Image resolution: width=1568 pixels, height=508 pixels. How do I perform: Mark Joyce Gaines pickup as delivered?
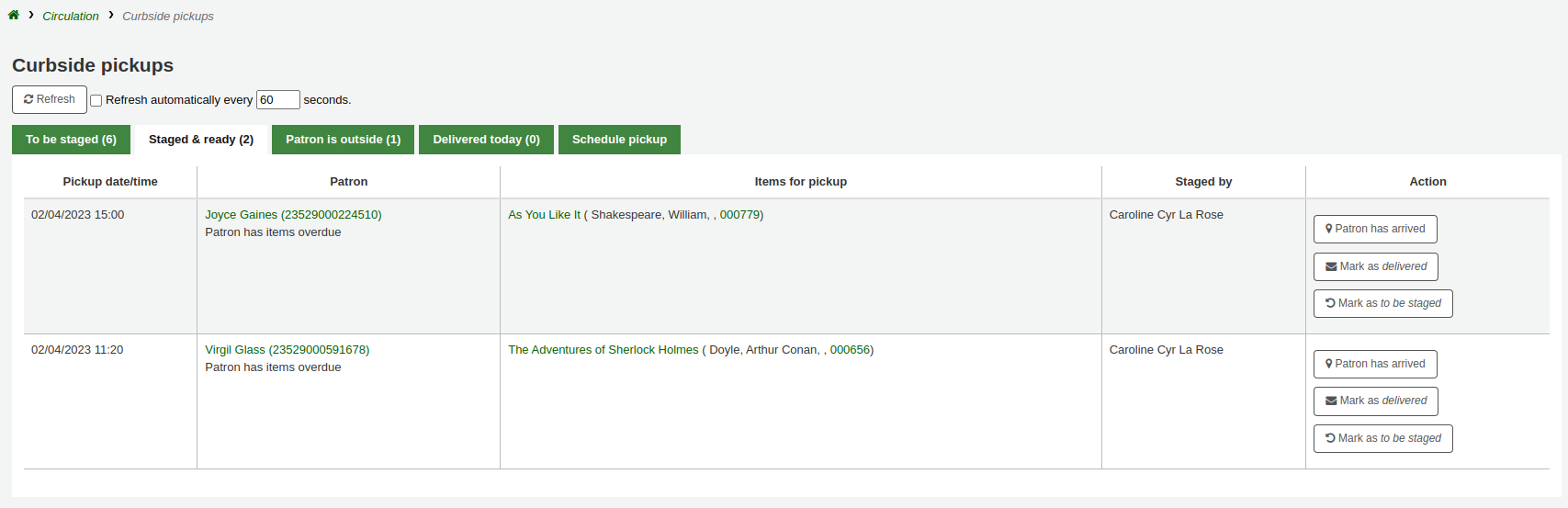click(x=1375, y=266)
